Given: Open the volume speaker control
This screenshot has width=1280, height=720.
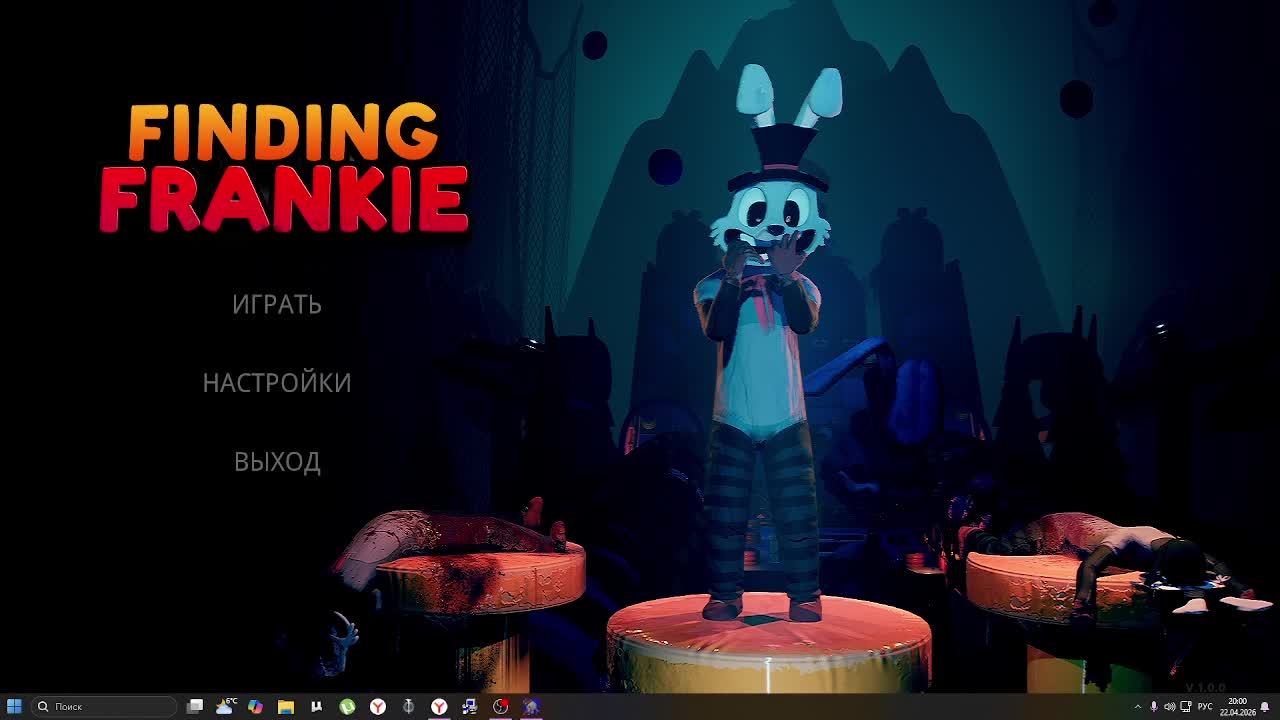Looking at the screenshot, I should click(1169, 707).
